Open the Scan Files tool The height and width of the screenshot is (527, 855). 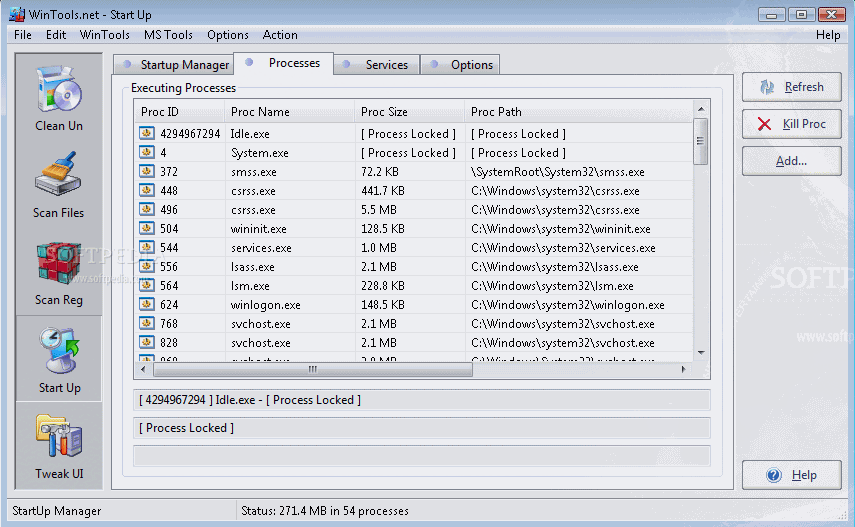[x=59, y=185]
